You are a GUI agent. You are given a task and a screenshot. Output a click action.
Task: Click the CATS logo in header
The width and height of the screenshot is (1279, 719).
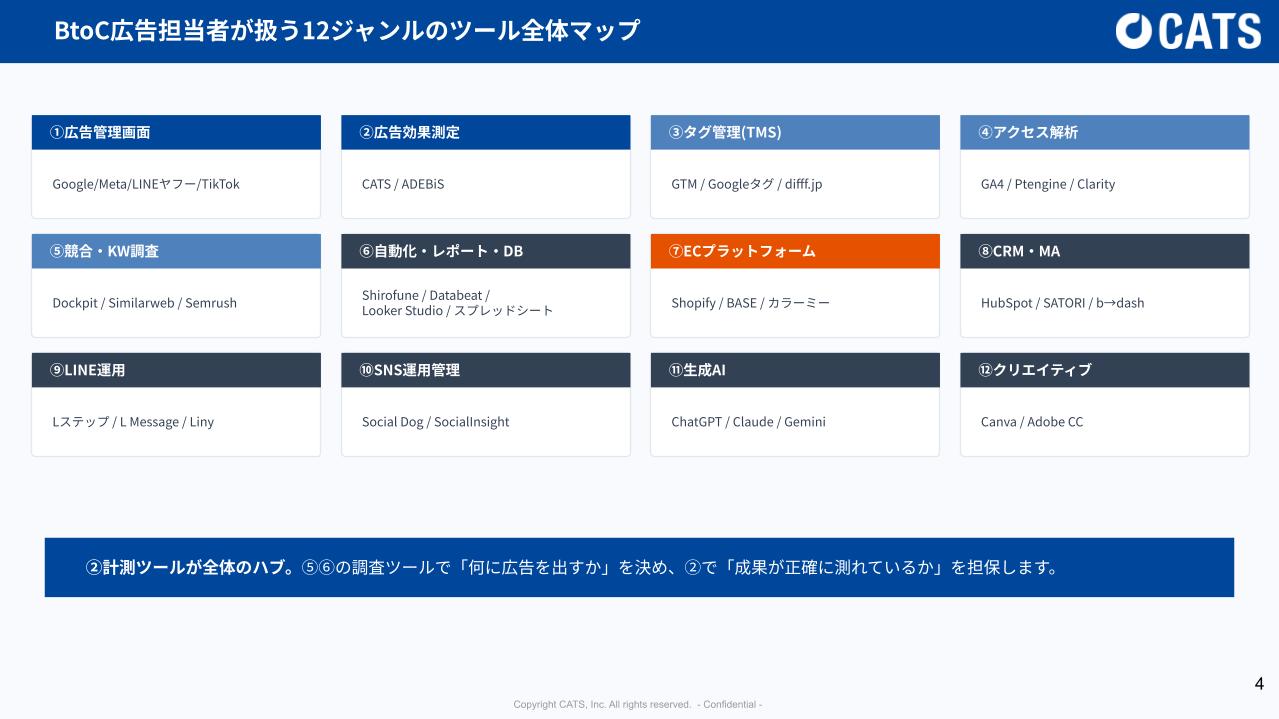[x=1188, y=31]
